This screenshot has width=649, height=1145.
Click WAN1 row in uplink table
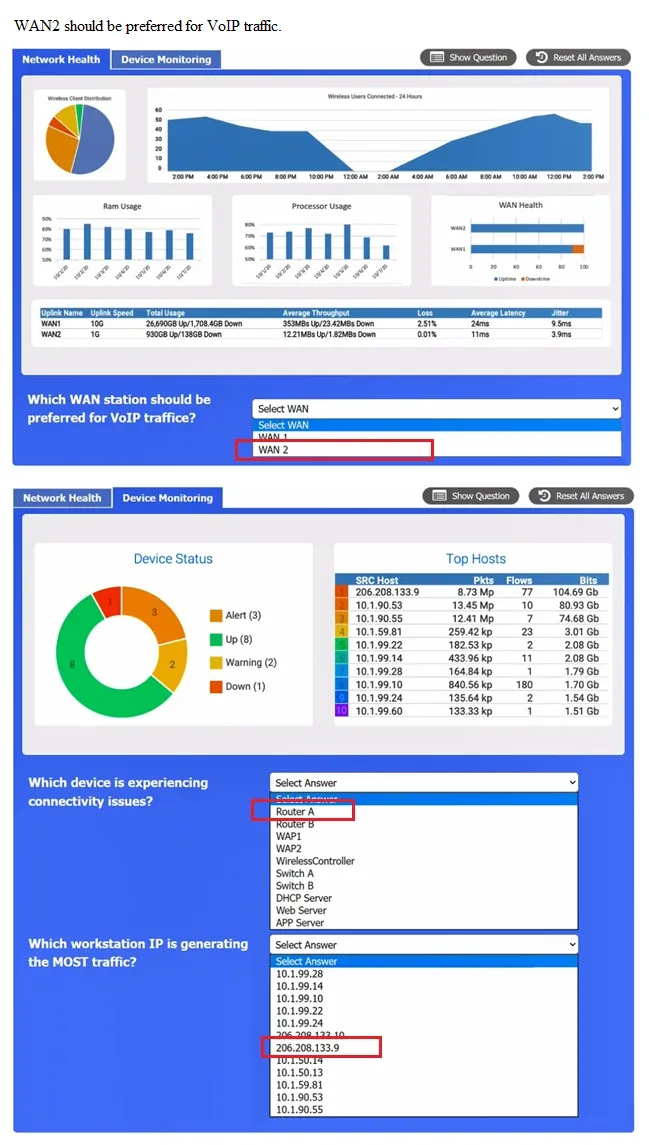(321, 323)
